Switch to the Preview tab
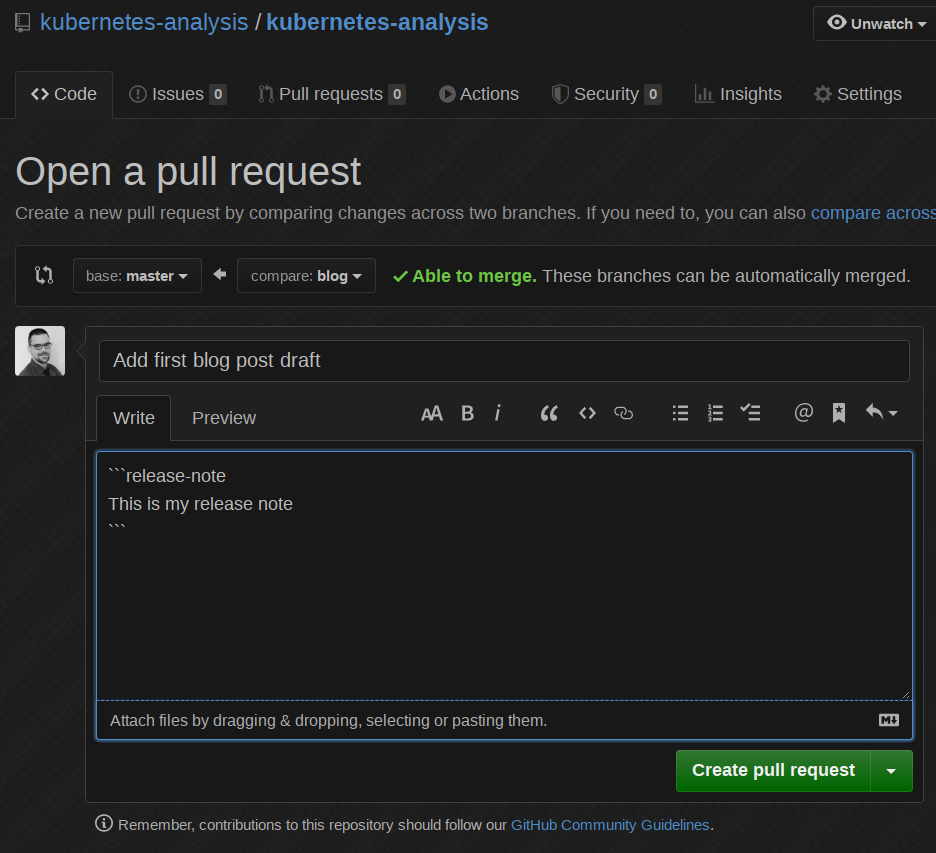 [224, 418]
